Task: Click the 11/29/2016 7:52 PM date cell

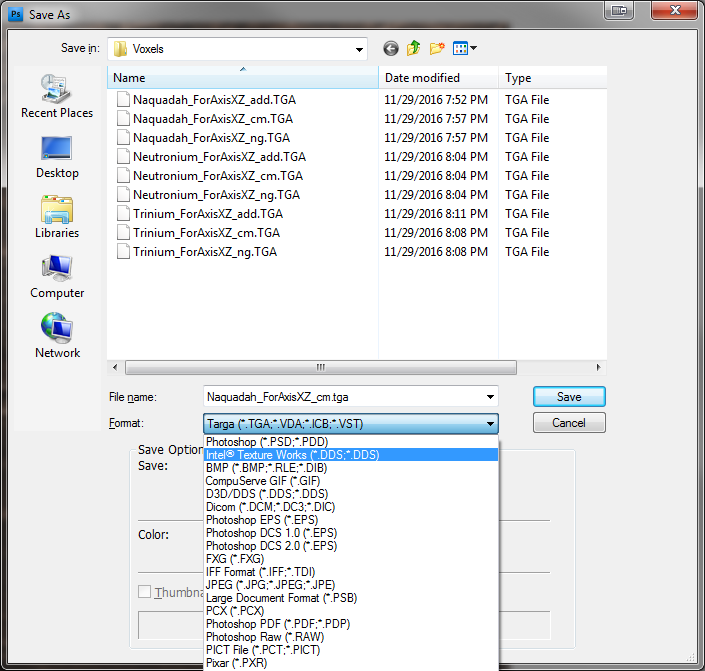Action: pyautogui.click(x=436, y=99)
